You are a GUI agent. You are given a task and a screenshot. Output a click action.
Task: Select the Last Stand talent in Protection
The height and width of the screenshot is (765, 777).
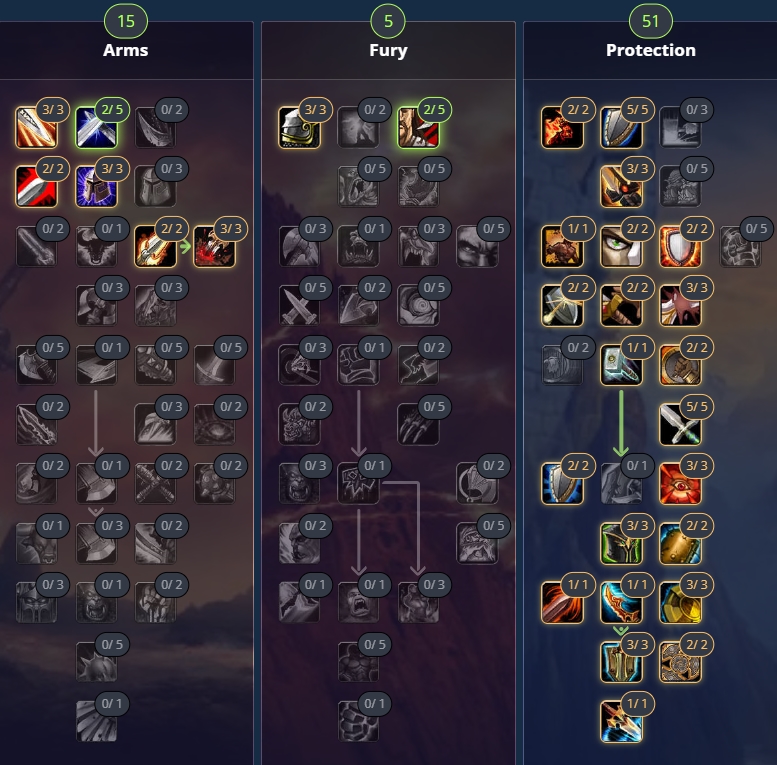coord(561,247)
